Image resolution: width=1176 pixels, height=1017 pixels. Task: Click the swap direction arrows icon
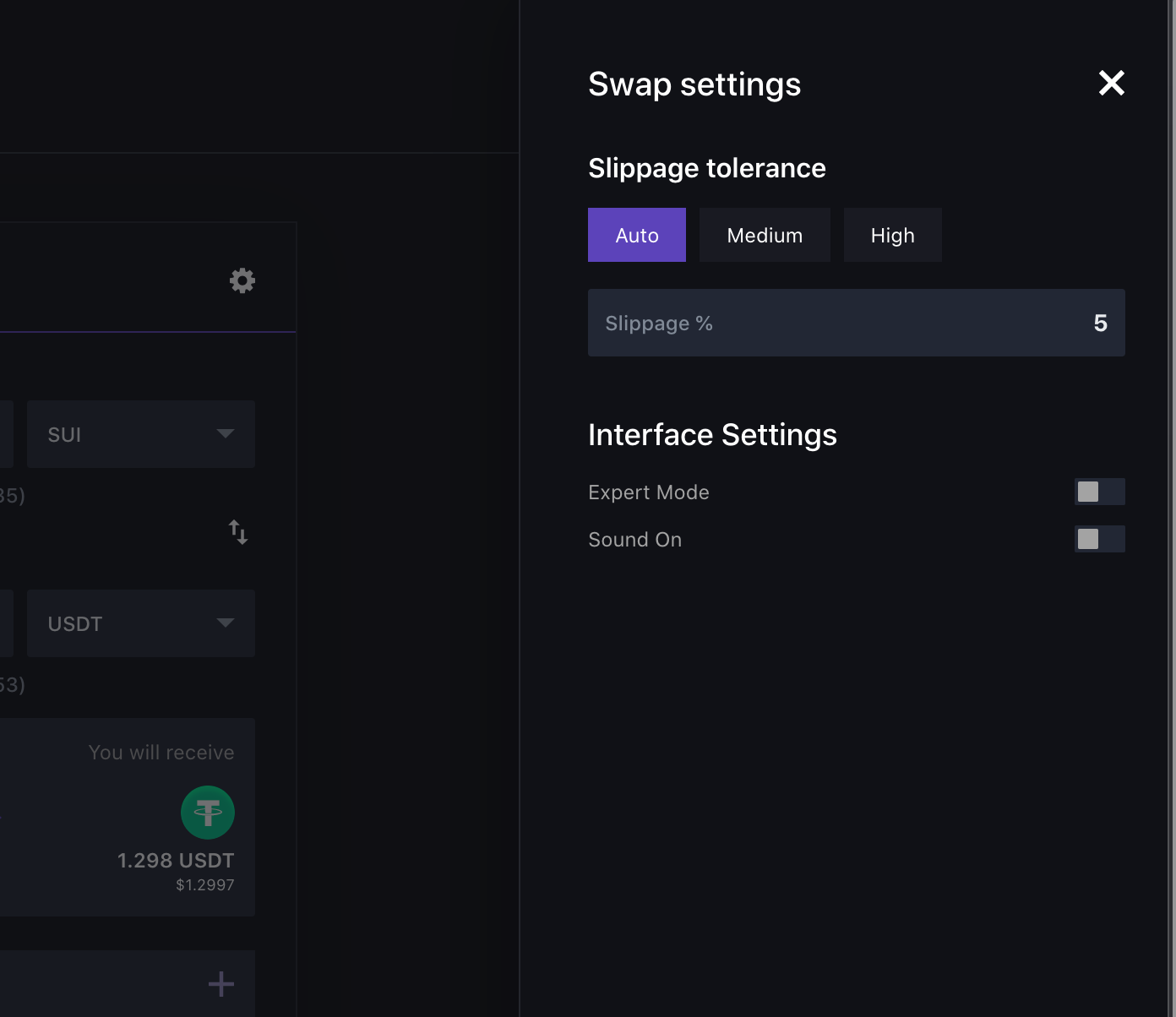238,532
